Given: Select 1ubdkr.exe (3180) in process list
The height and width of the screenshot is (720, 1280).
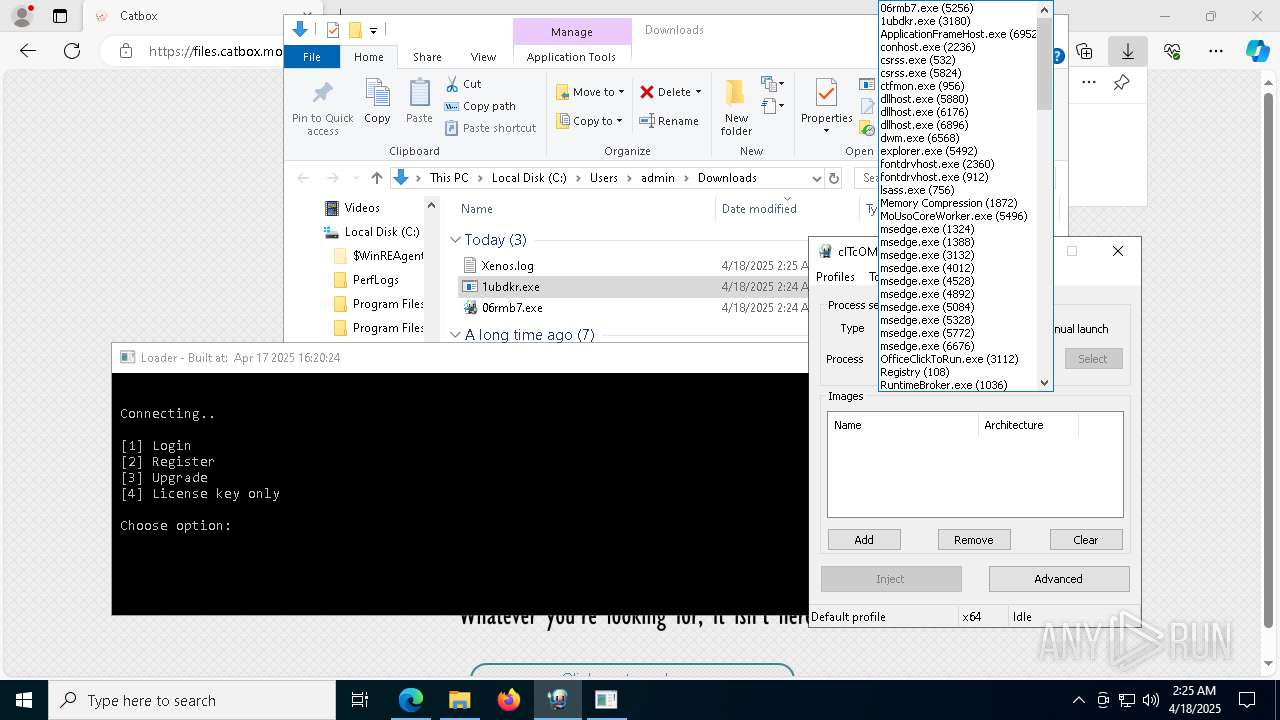Looking at the screenshot, I should (x=925, y=21).
